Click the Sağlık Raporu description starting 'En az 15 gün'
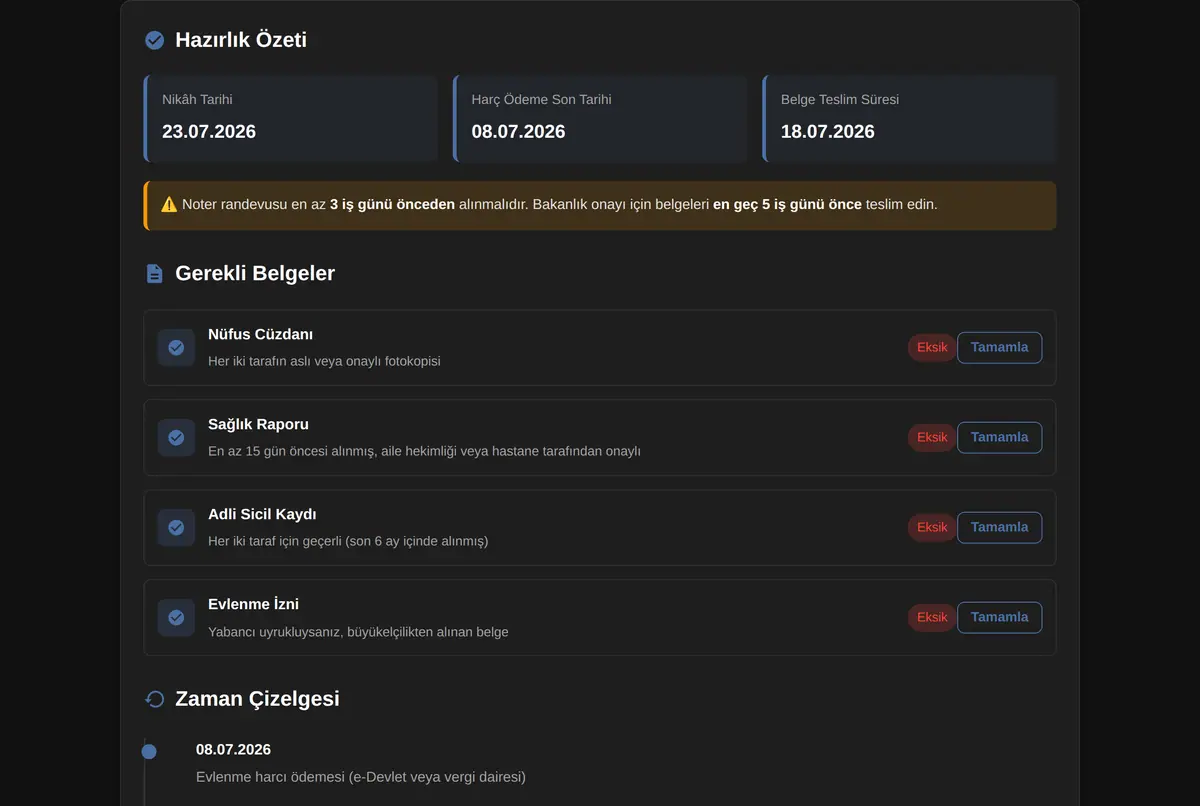Viewport: 1200px width, 806px height. pos(424,451)
